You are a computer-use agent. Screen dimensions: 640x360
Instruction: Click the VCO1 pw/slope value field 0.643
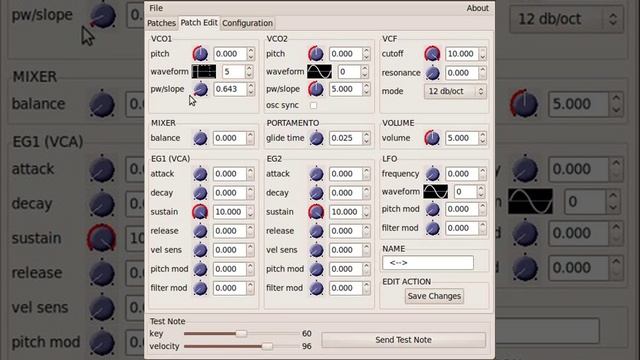231,89
